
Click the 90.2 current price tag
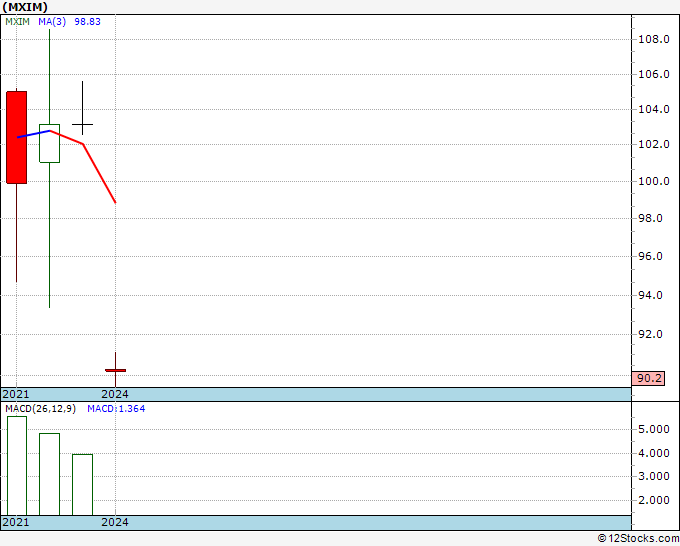click(x=648, y=378)
